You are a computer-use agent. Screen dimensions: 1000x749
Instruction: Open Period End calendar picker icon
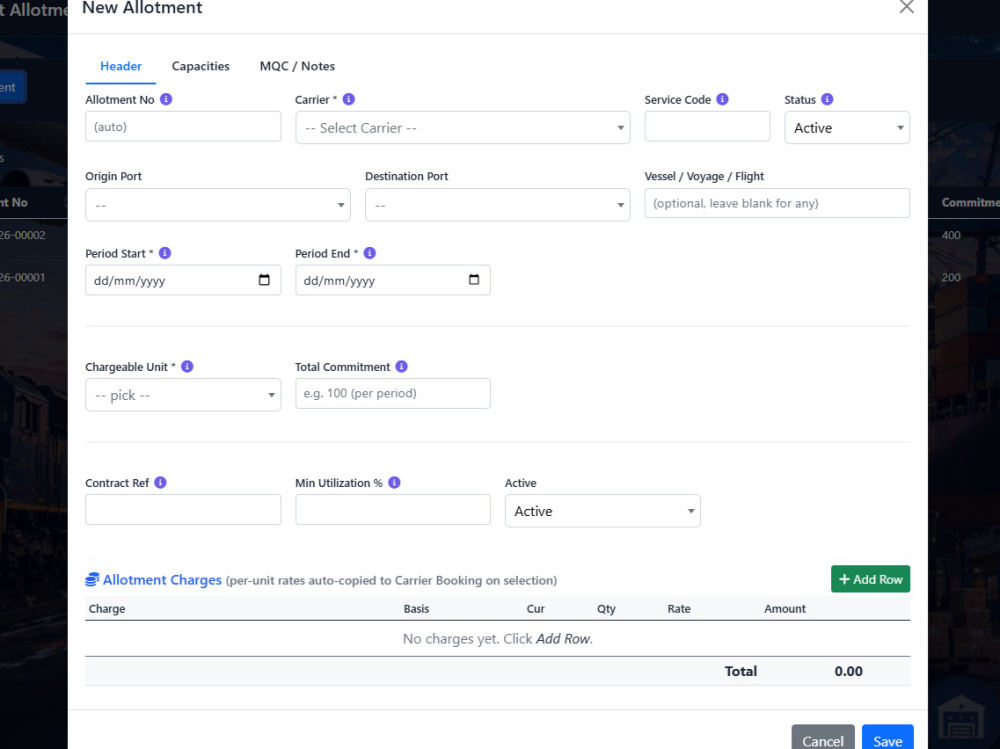pyautogui.click(x=474, y=280)
